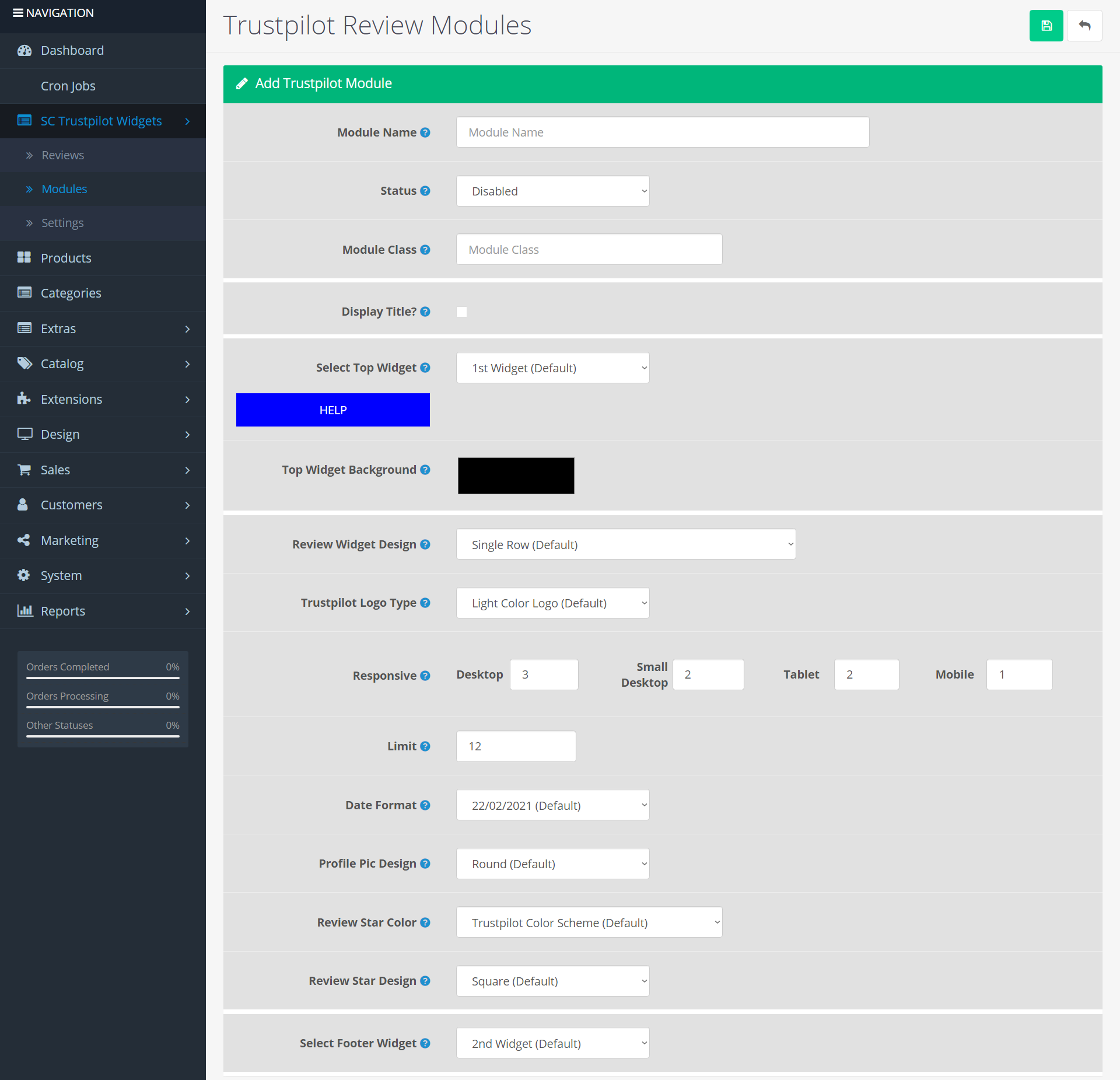
Task: Click the Module Class help icon
Action: click(425, 250)
